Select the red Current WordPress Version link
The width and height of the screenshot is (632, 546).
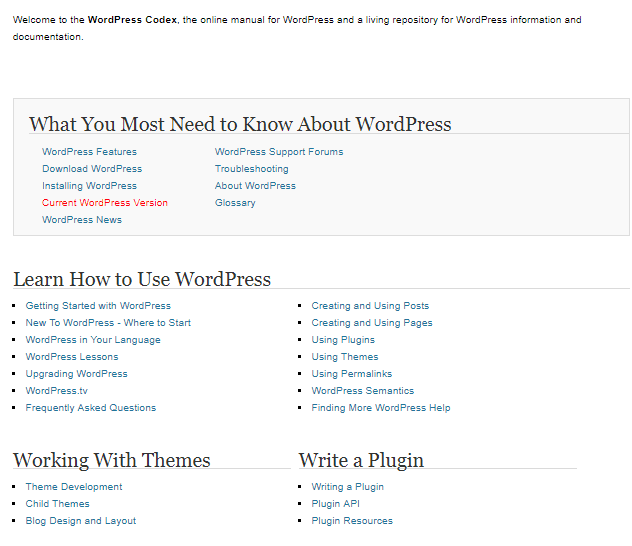coord(105,203)
